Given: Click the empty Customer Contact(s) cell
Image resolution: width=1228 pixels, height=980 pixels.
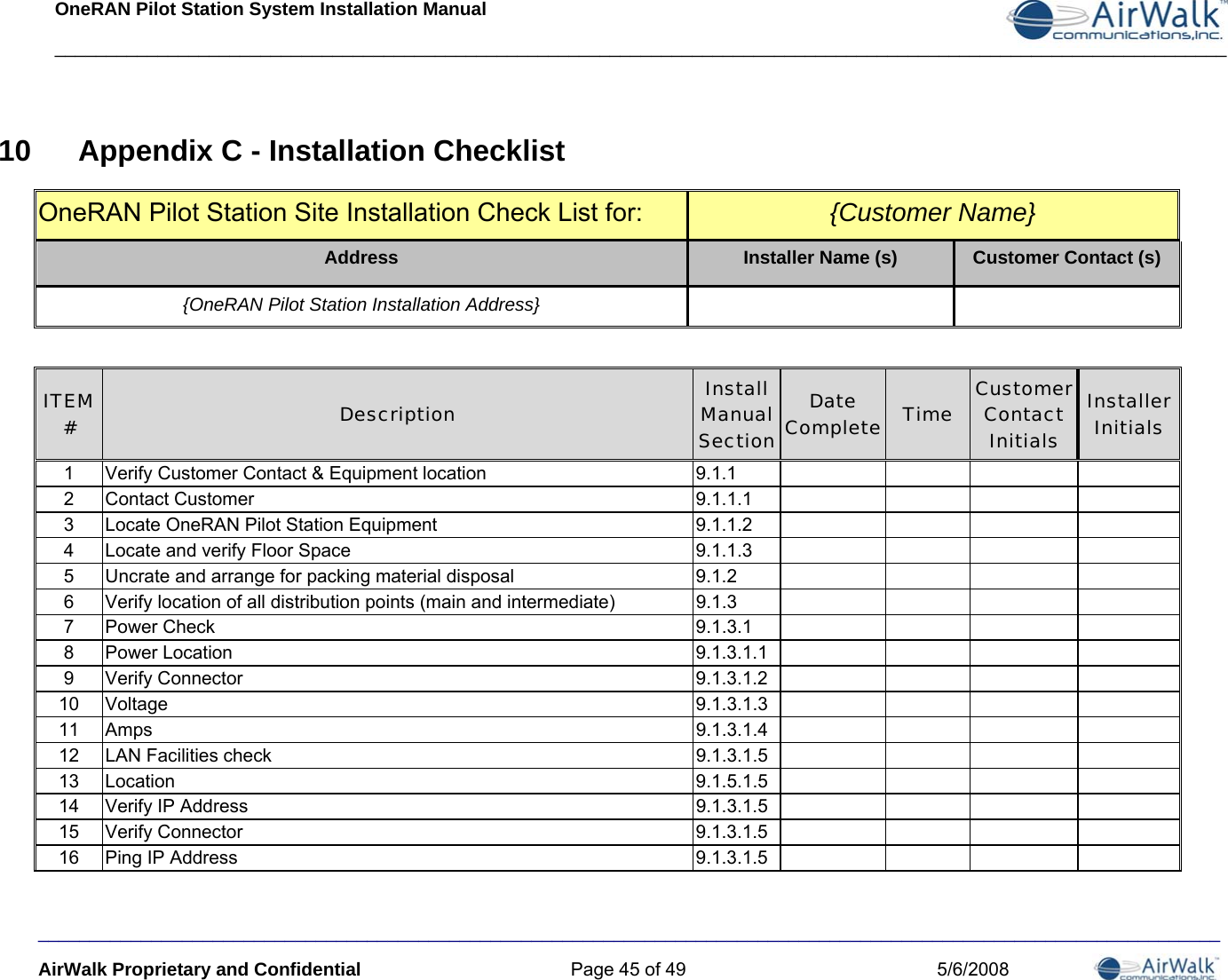Looking at the screenshot, I should (1066, 306).
